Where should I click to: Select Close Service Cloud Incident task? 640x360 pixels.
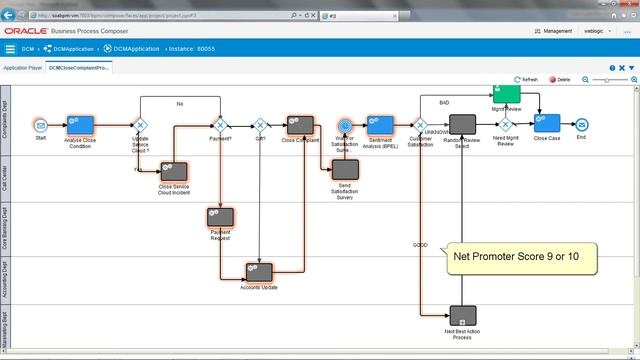(174, 172)
